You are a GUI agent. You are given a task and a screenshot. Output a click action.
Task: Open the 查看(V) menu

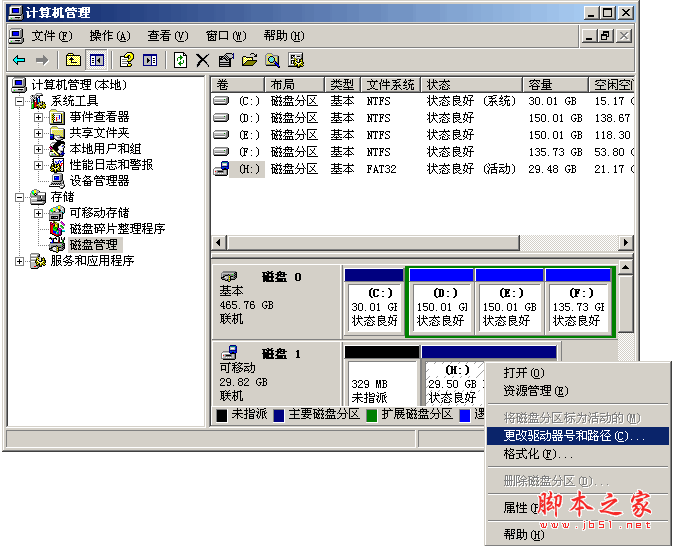(168, 36)
